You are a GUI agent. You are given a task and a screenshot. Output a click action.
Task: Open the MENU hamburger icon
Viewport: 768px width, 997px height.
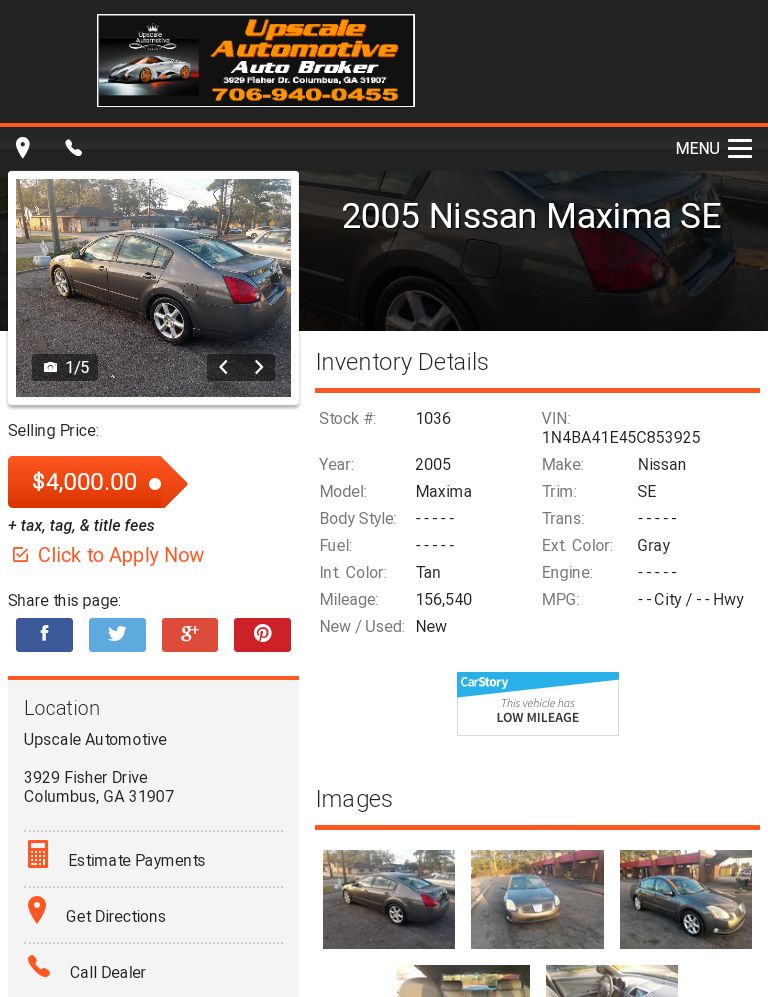coord(740,148)
